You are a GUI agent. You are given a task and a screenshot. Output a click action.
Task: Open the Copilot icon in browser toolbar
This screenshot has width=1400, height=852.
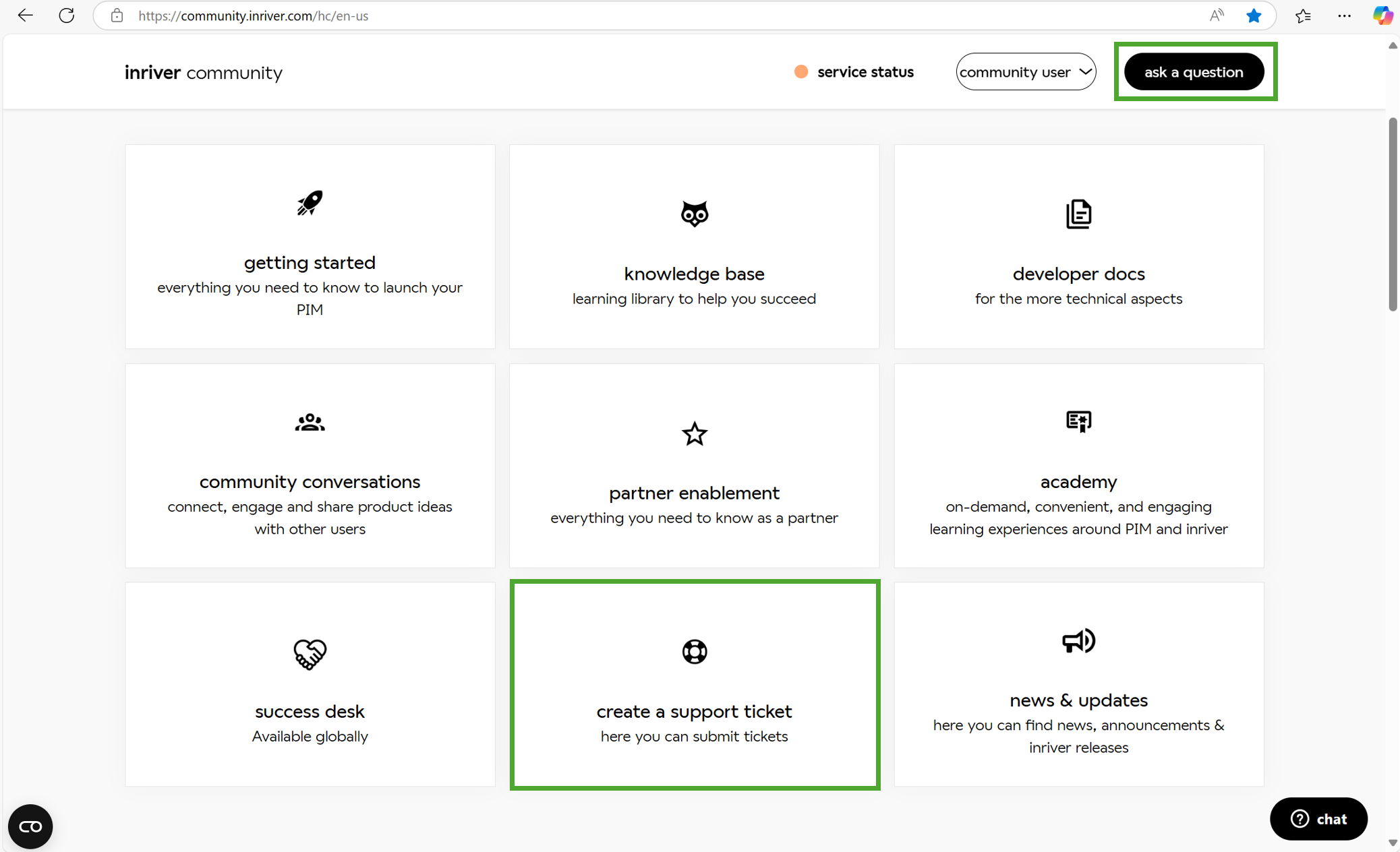pos(1382,16)
